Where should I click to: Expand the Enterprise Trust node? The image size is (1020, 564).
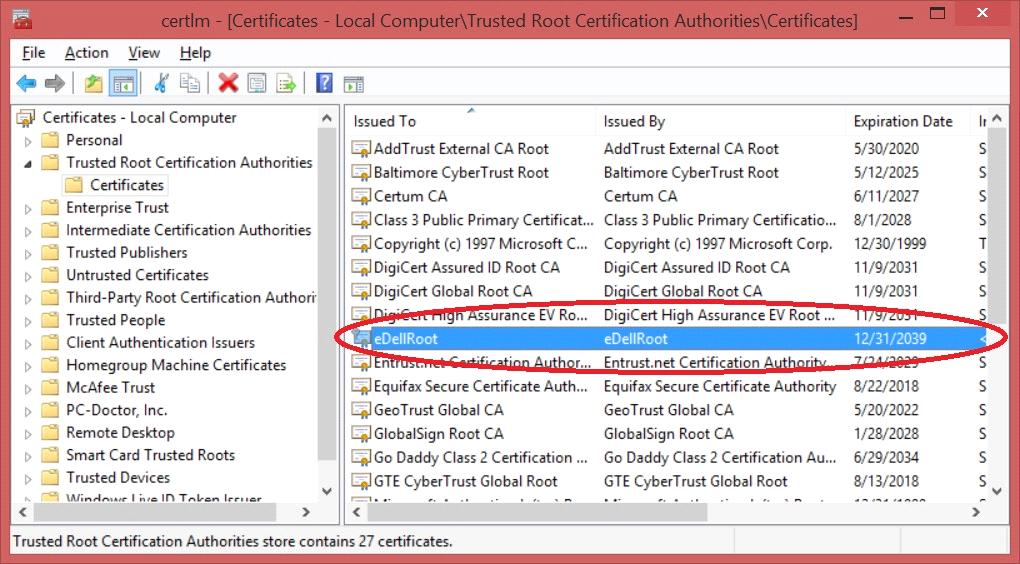coord(28,209)
